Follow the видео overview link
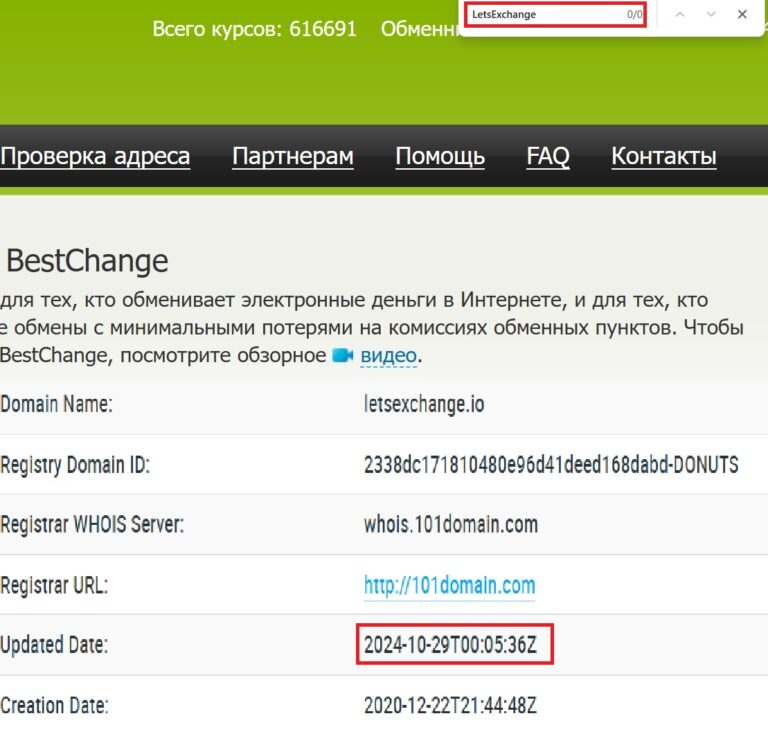768x734 pixels. click(x=389, y=355)
